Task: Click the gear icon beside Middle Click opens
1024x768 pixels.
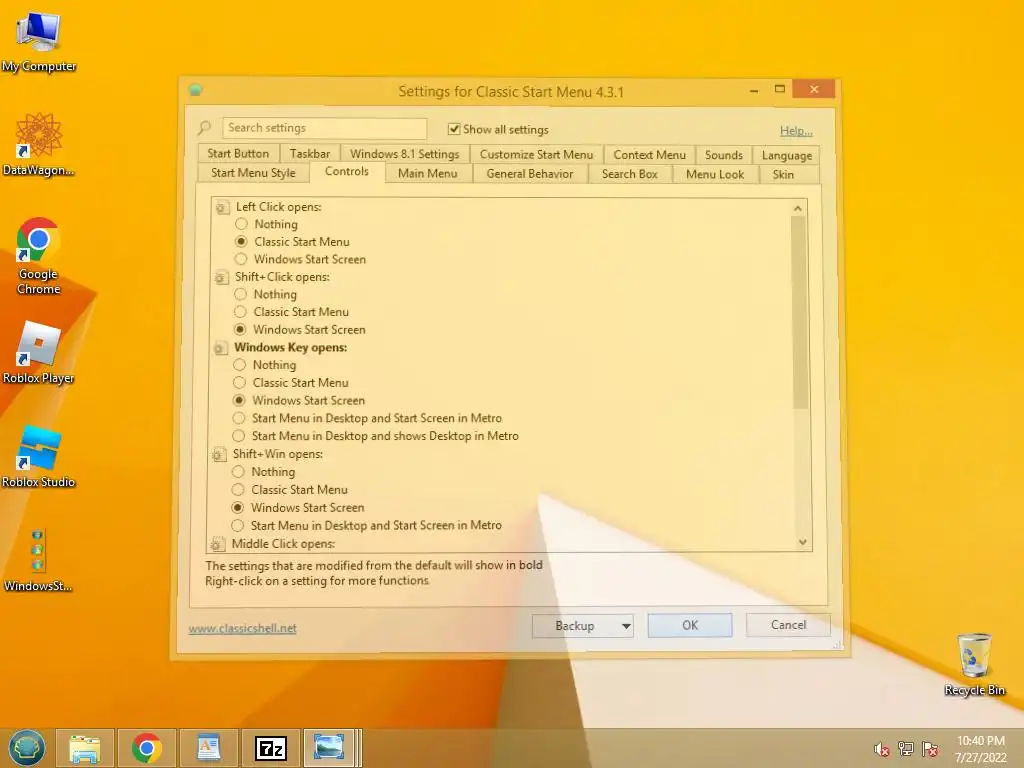Action: click(x=218, y=544)
